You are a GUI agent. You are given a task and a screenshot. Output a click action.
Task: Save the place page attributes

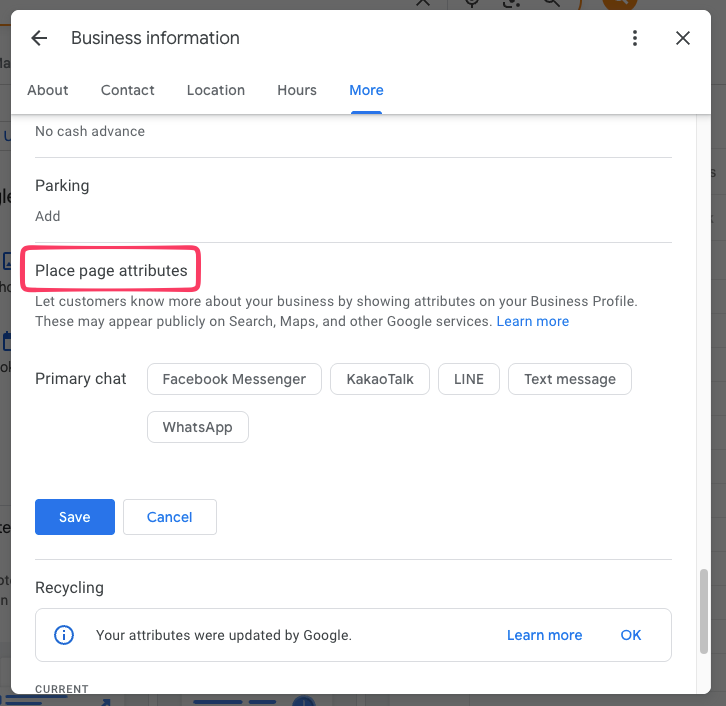tap(75, 517)
